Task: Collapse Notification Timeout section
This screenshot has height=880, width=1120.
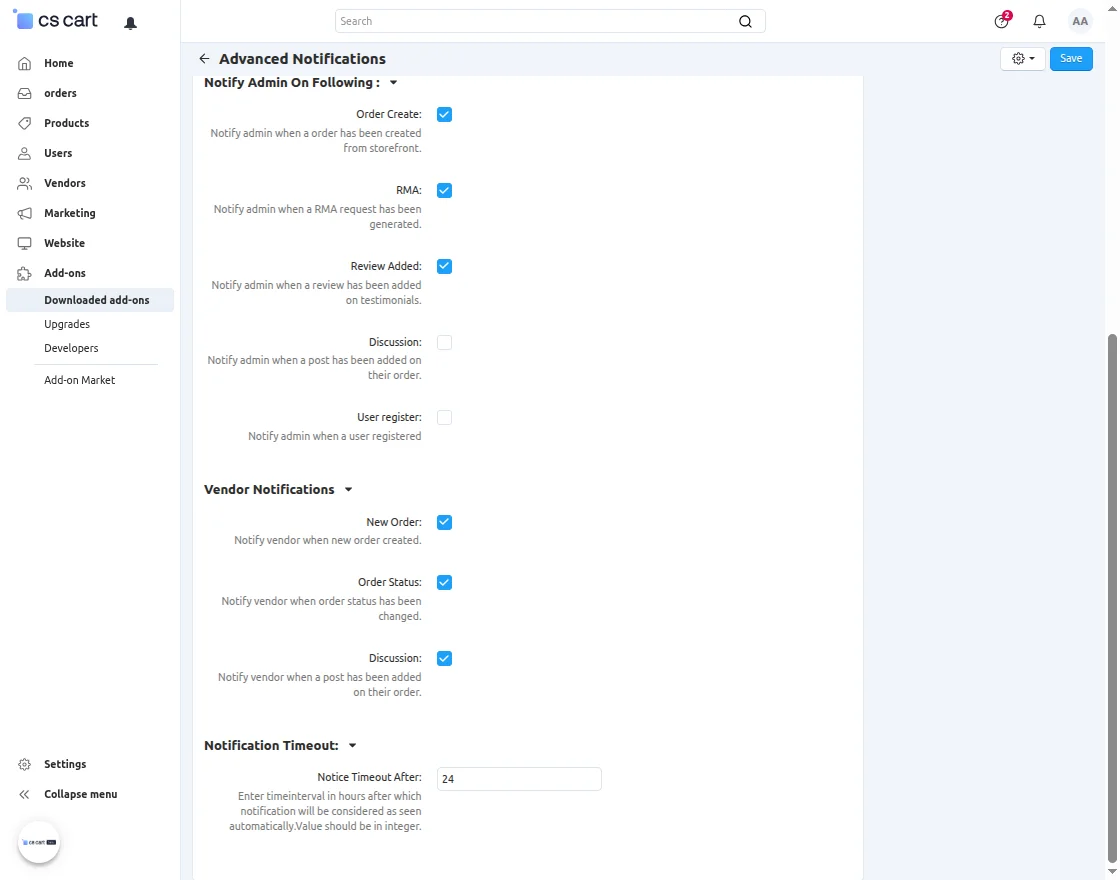Action: pyautogui.click(x=352, y=746)
